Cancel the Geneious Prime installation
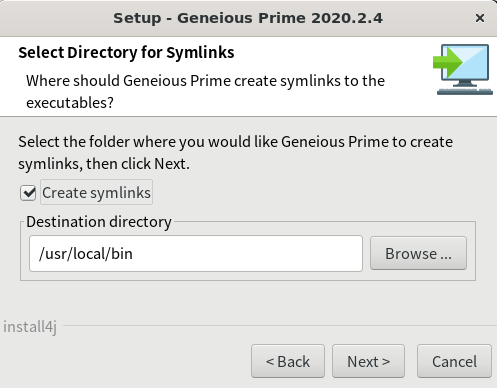 point(454,361)
